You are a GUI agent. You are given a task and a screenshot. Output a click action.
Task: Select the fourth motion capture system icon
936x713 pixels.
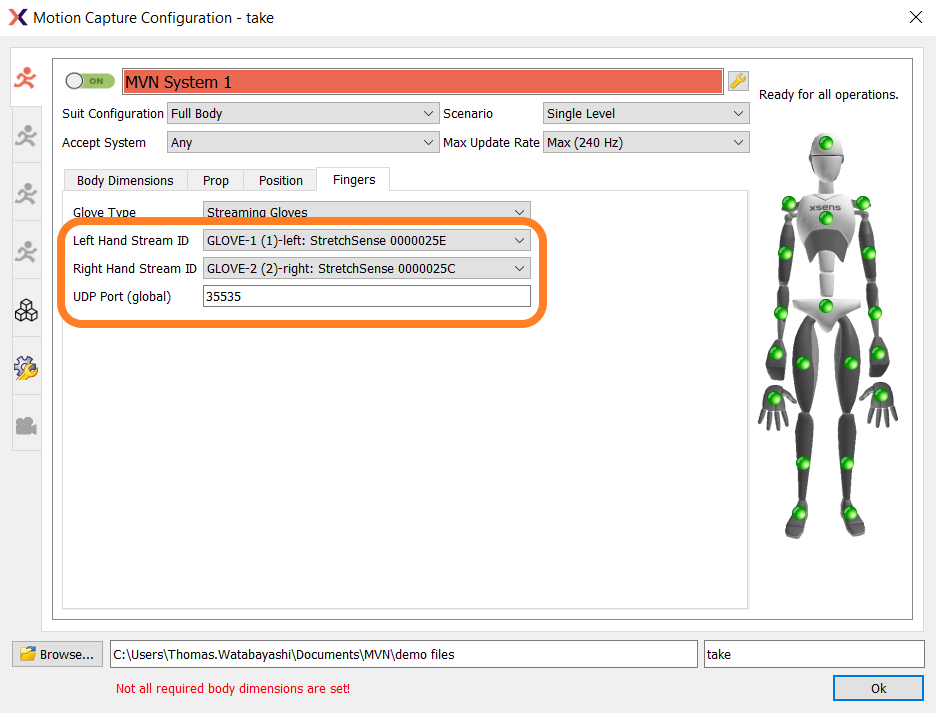click(25, 250)
